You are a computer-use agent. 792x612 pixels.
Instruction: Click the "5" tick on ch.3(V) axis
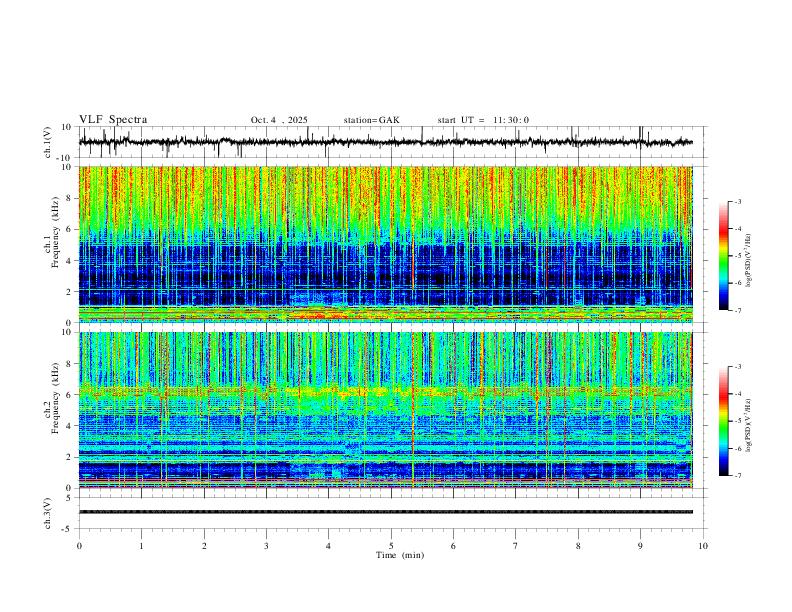click(69, 497)
